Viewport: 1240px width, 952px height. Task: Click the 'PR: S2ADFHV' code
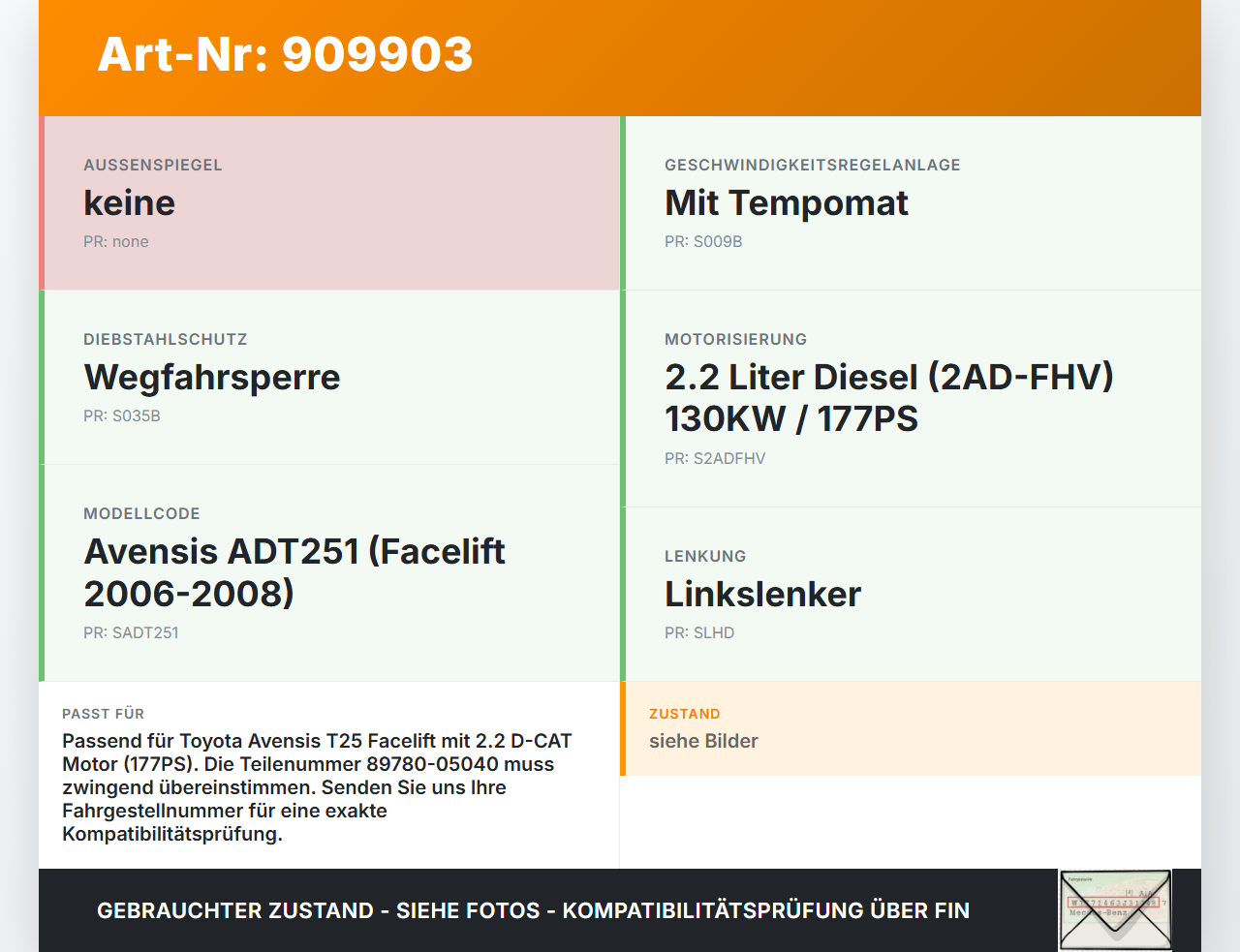pos(715,459)
